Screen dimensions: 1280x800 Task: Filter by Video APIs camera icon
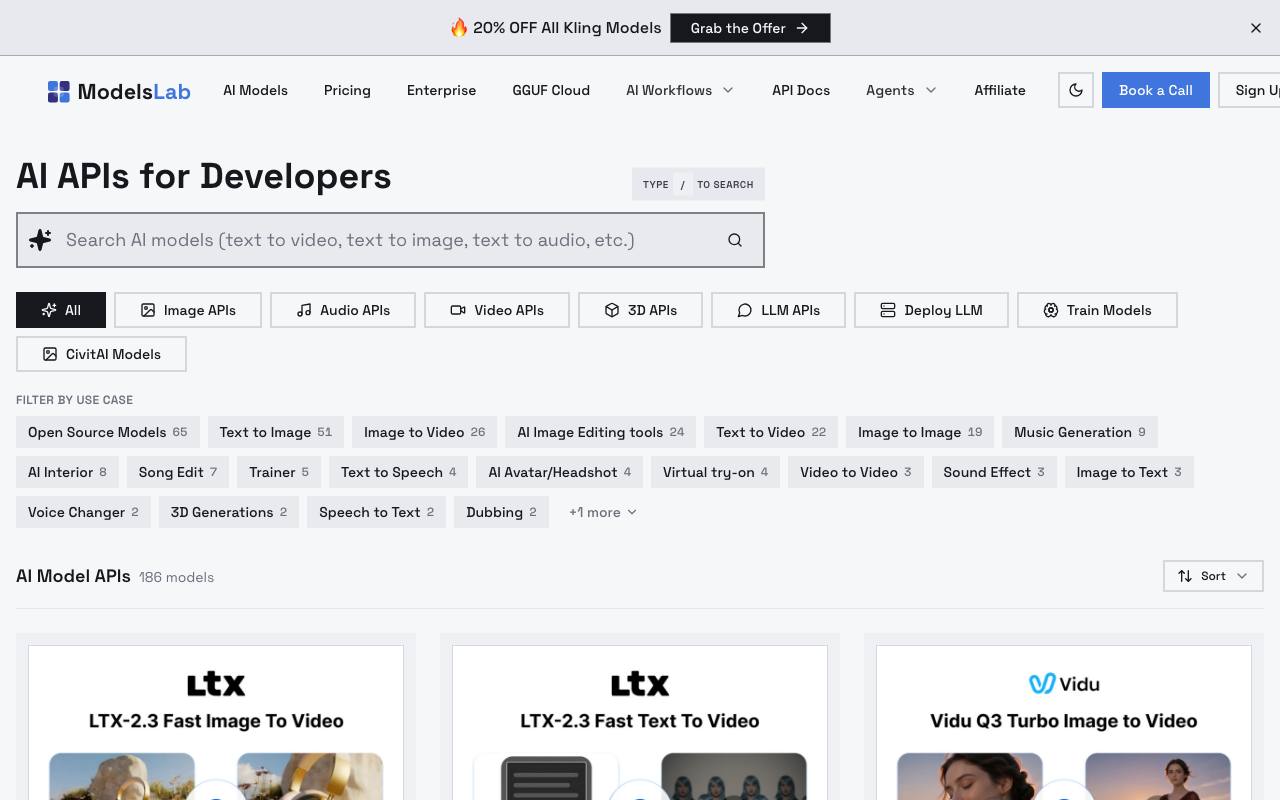[x=458, y=310]
